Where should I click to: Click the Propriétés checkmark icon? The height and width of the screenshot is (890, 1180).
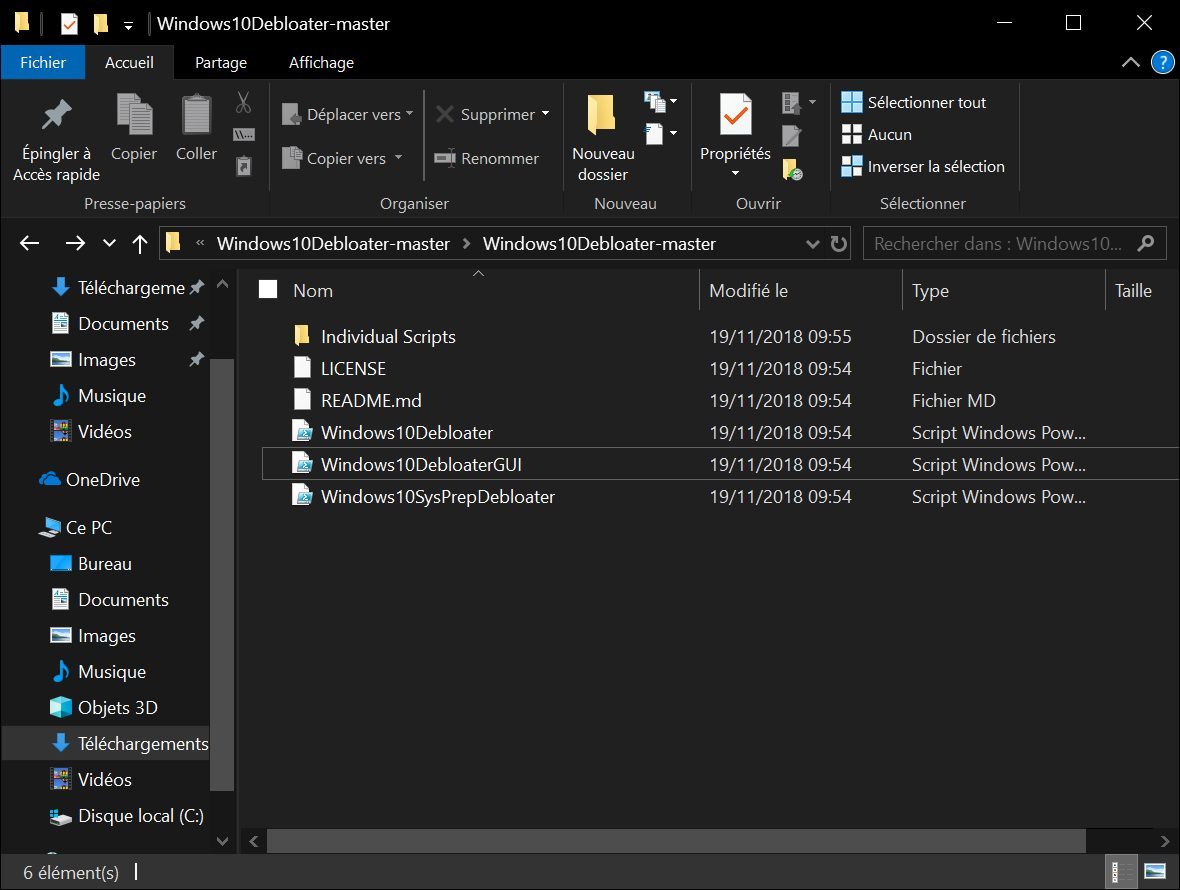735,114
